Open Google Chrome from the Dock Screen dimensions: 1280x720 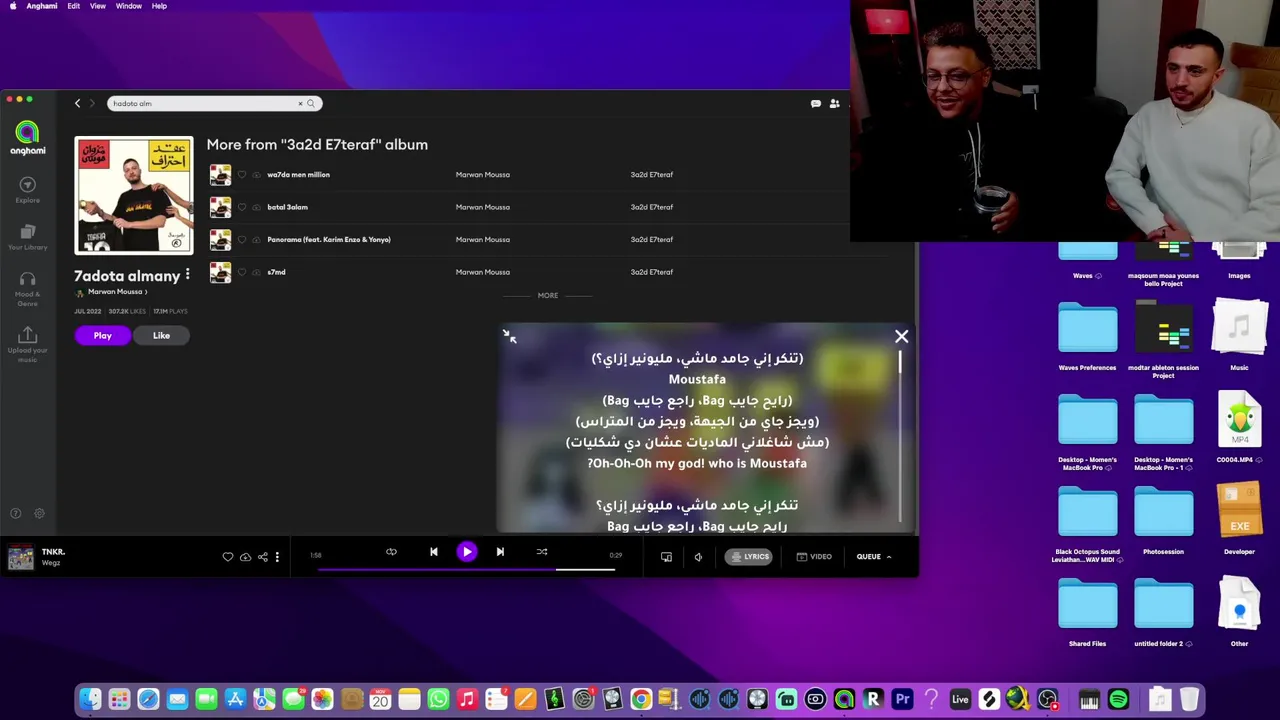click(x=641, y=700)
